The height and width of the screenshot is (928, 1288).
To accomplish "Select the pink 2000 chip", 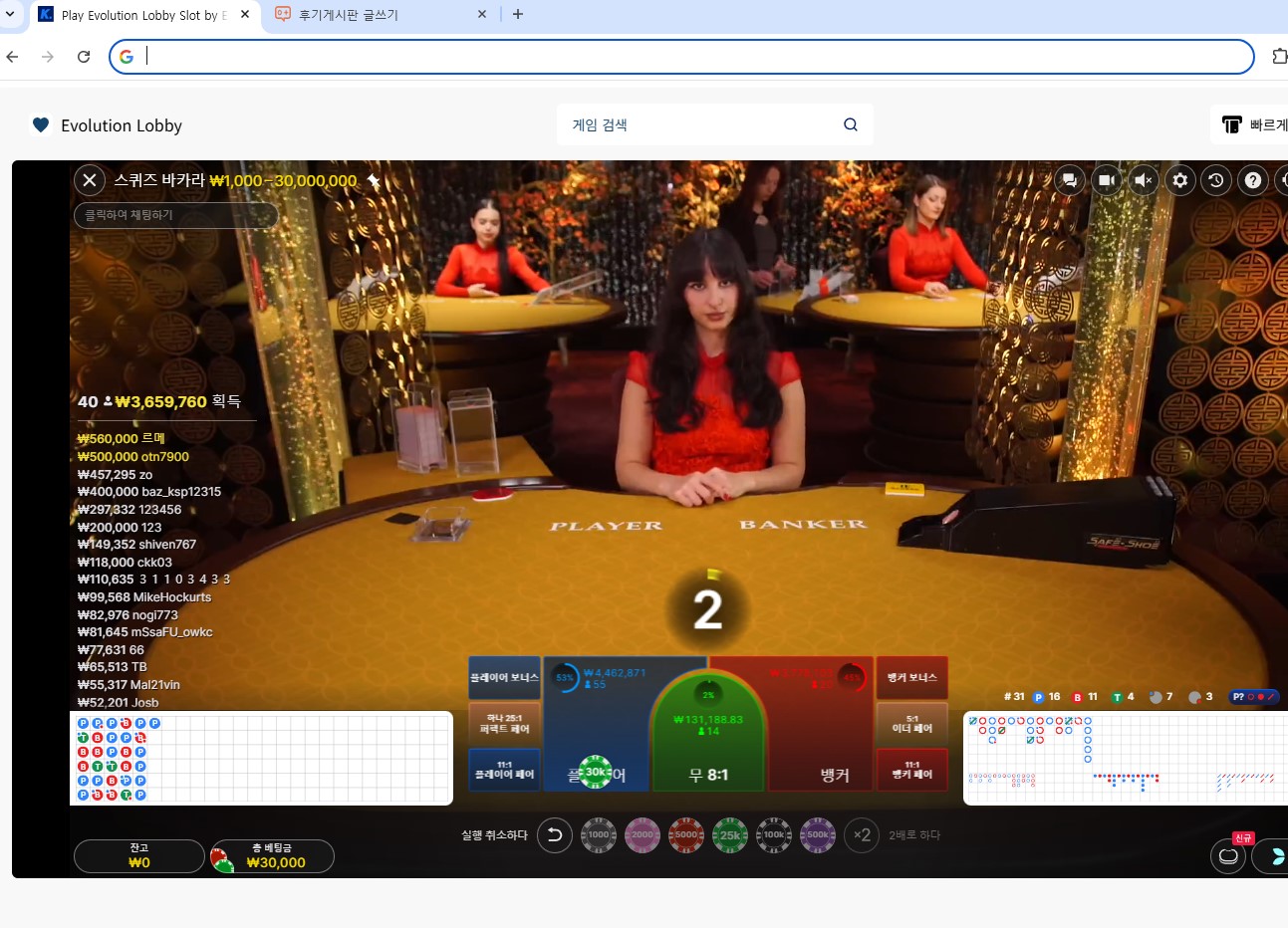I will (643, 835).
